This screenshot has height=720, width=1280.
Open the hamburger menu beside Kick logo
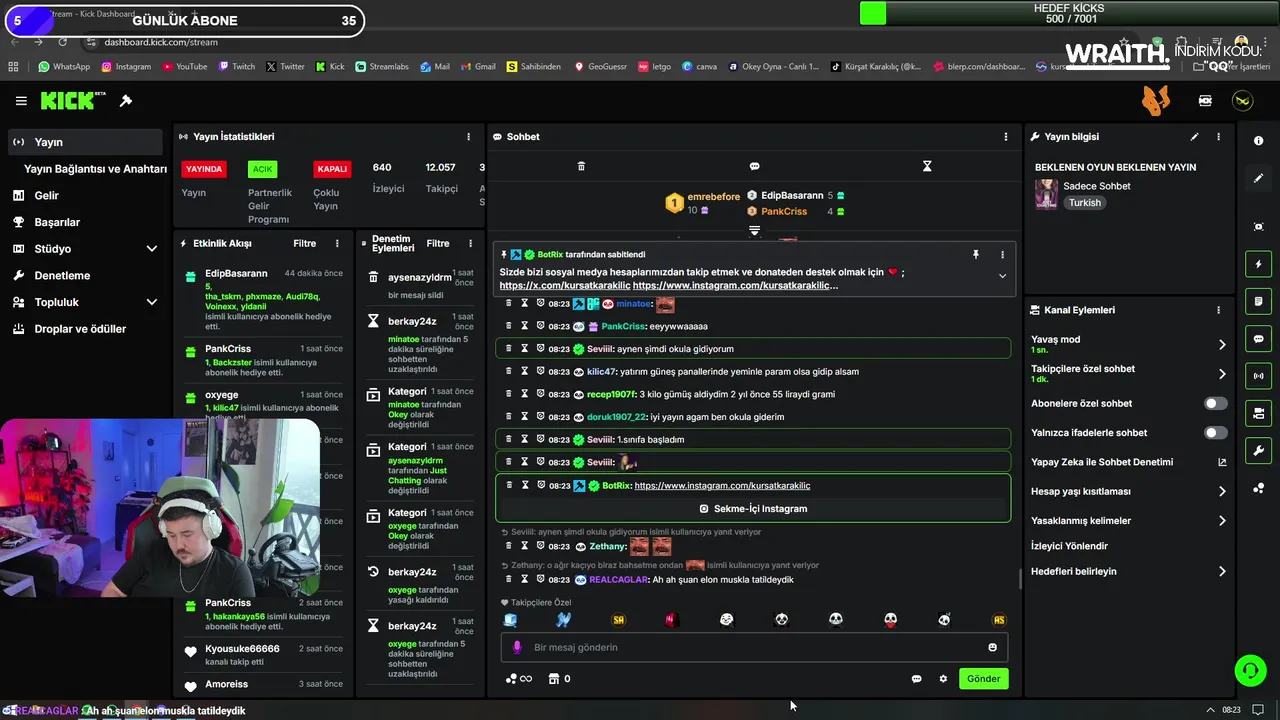(x=21, y=101)
